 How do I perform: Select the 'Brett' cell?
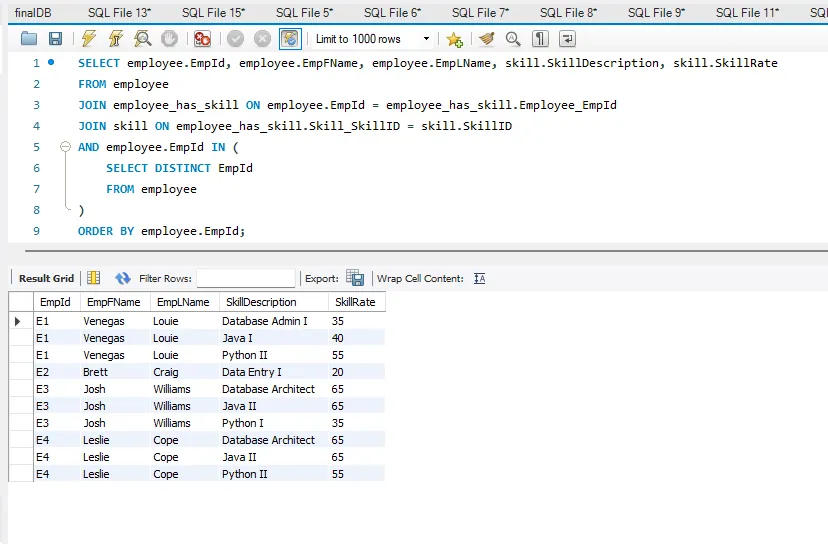115,372
